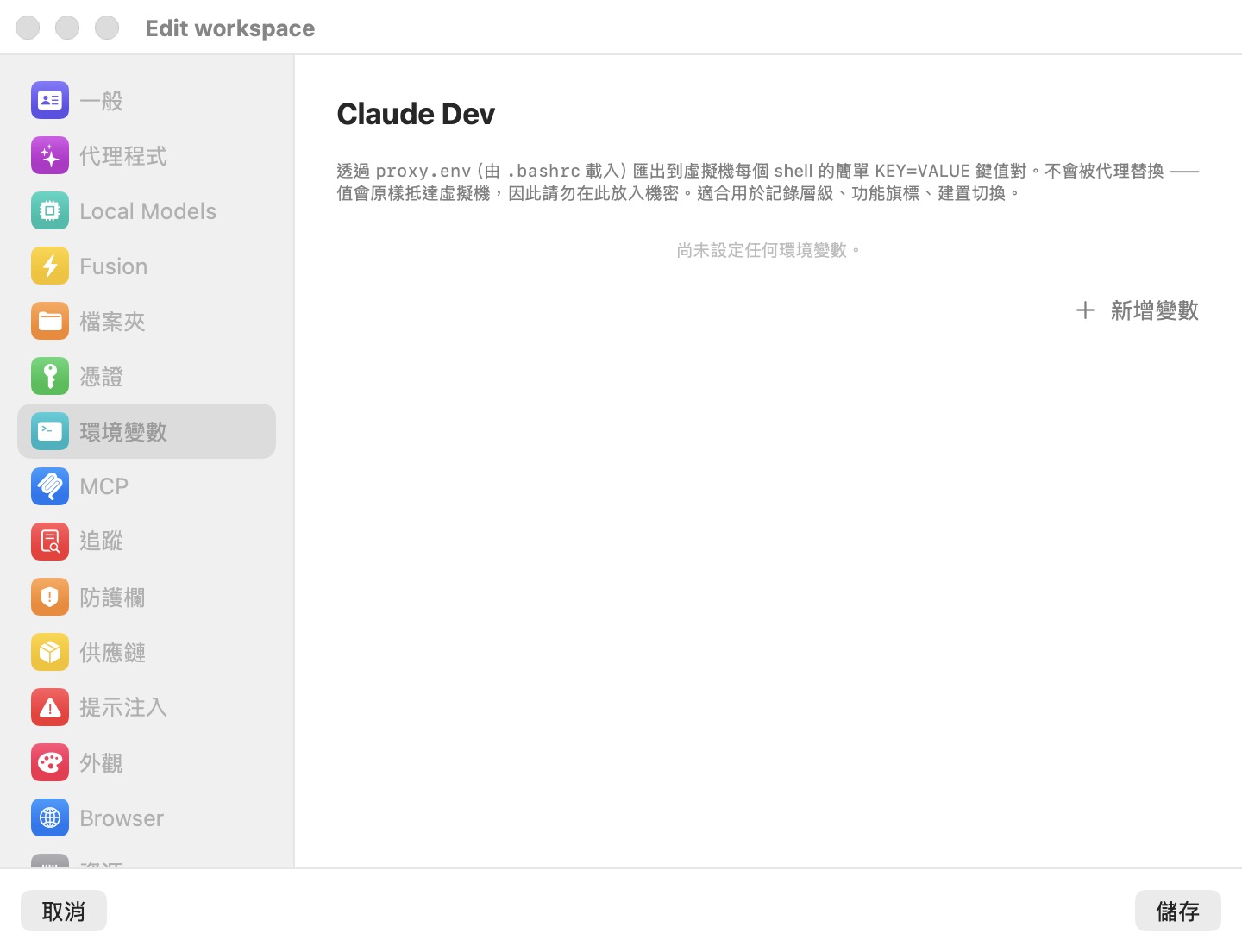Select the 供應鏈 package icon

pos(50,652)
